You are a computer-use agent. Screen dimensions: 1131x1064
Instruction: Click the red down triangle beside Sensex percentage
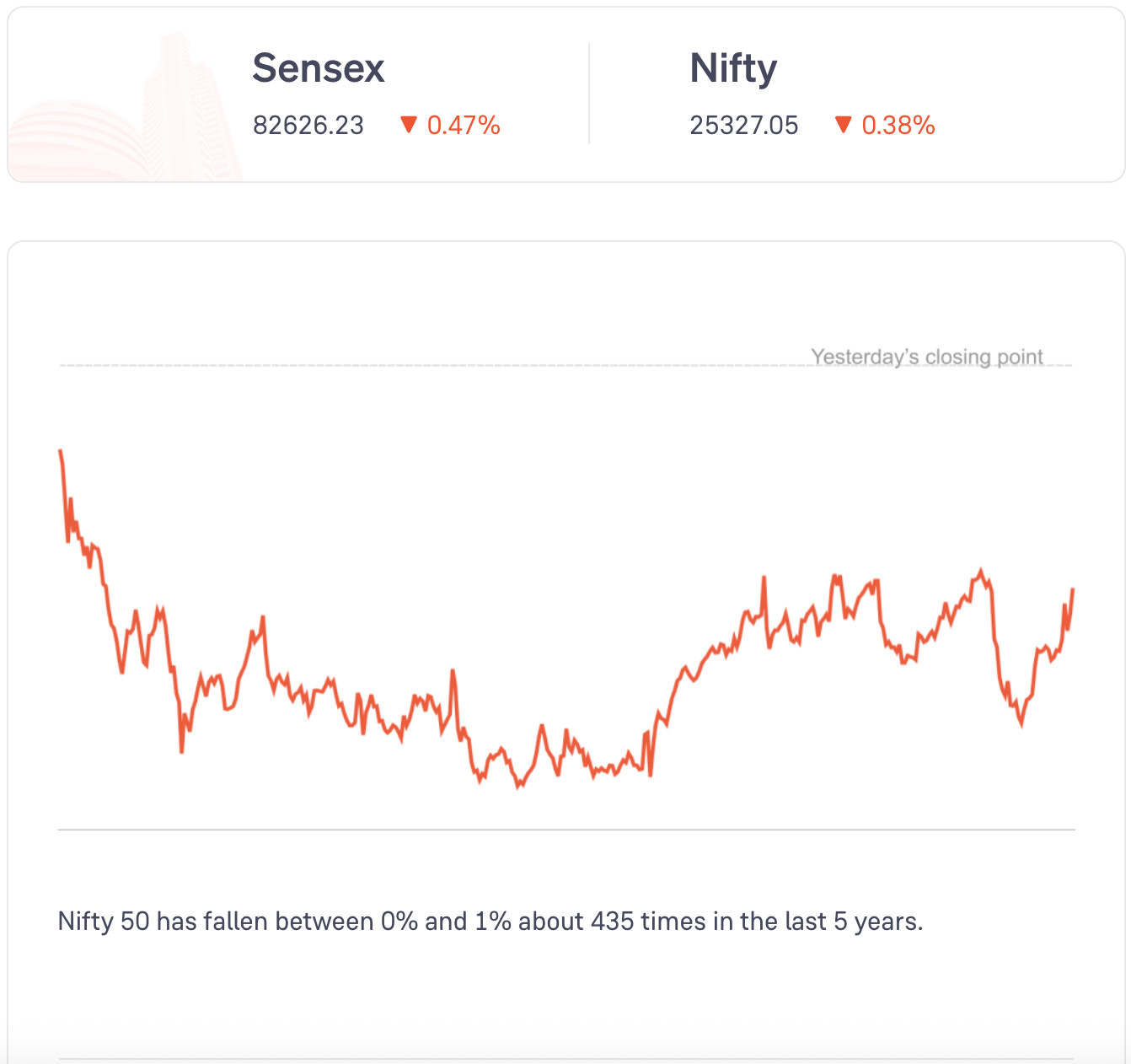(409, 126)
